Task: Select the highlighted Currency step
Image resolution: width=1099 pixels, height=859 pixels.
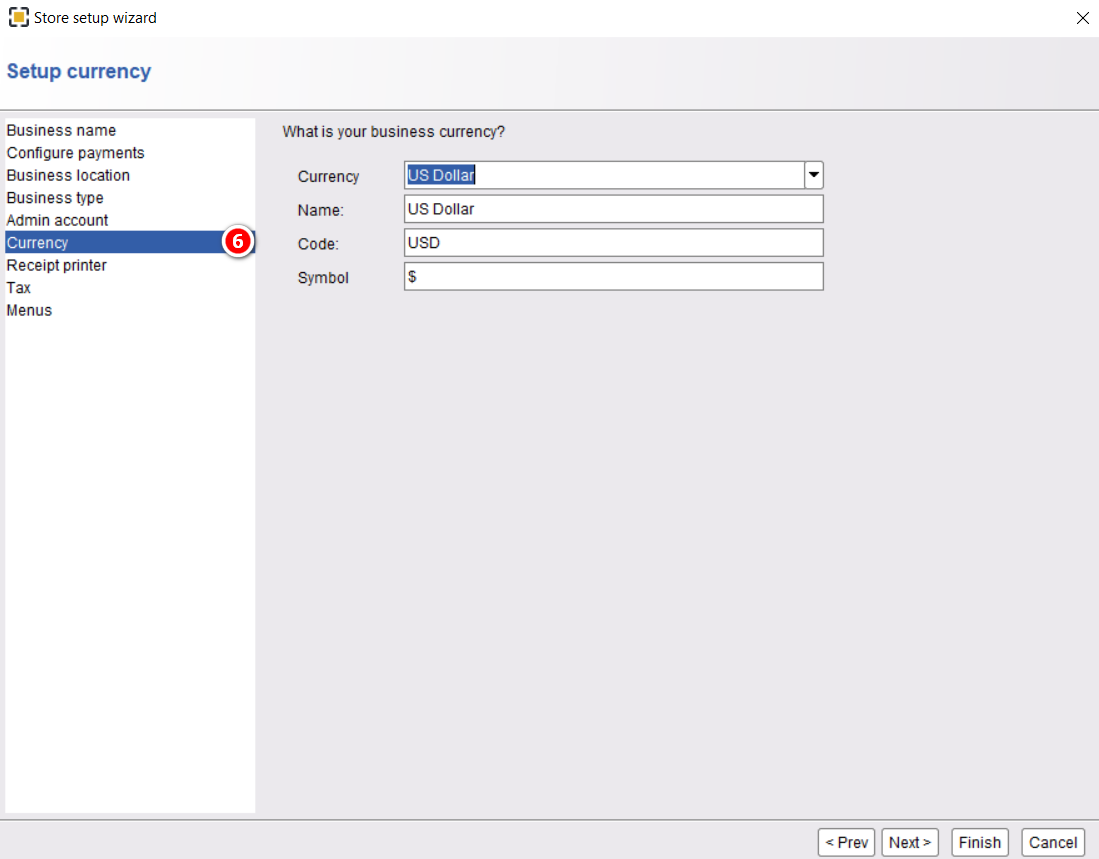Action: (130, 242)
